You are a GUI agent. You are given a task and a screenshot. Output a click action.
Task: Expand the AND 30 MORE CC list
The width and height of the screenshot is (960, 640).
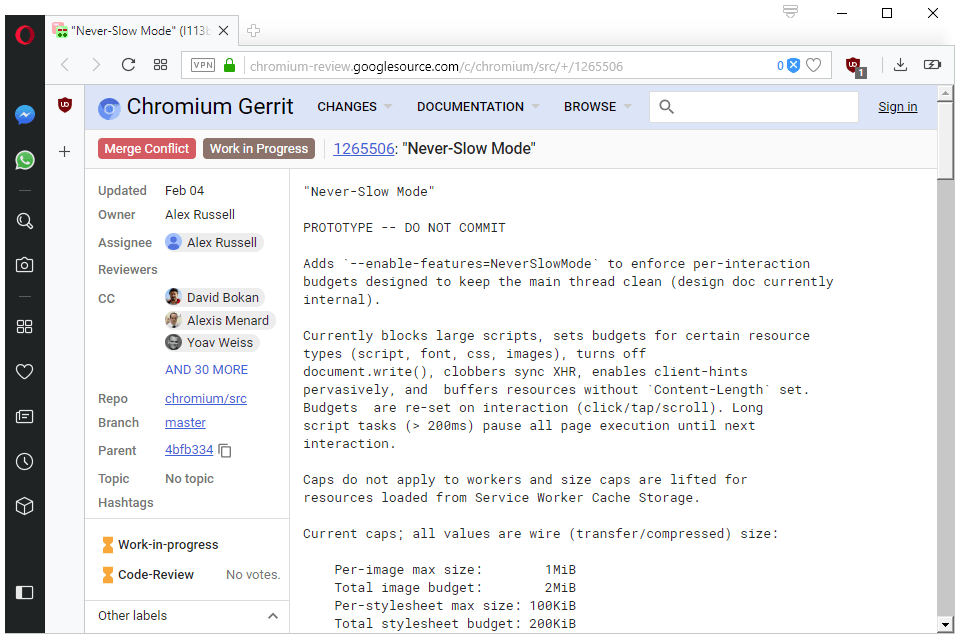(206, 370)
